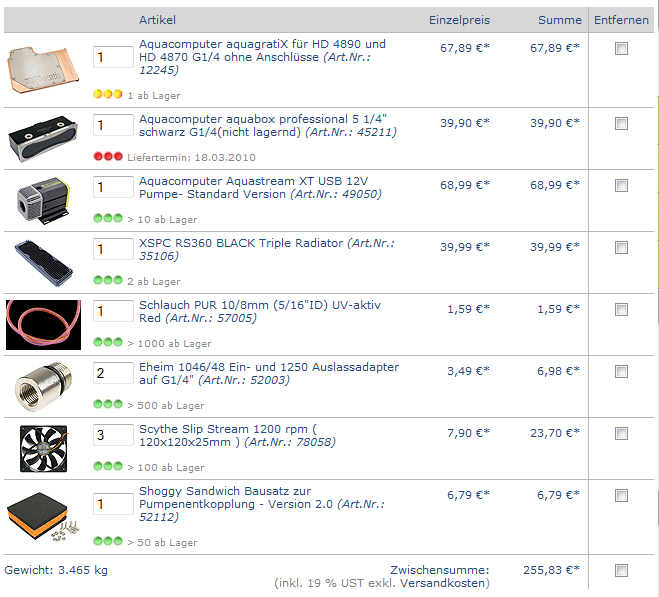Click the red PUR hose image
The height and width of the screenshot is (597, 659).
click(43, 325)
